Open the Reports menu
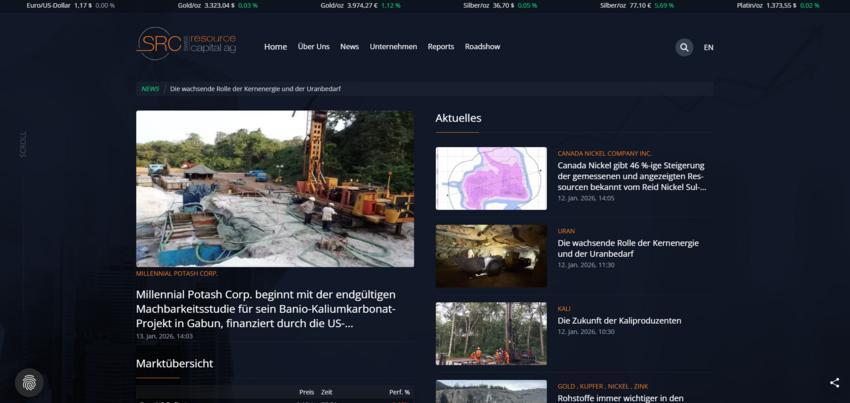 (440, 47)
